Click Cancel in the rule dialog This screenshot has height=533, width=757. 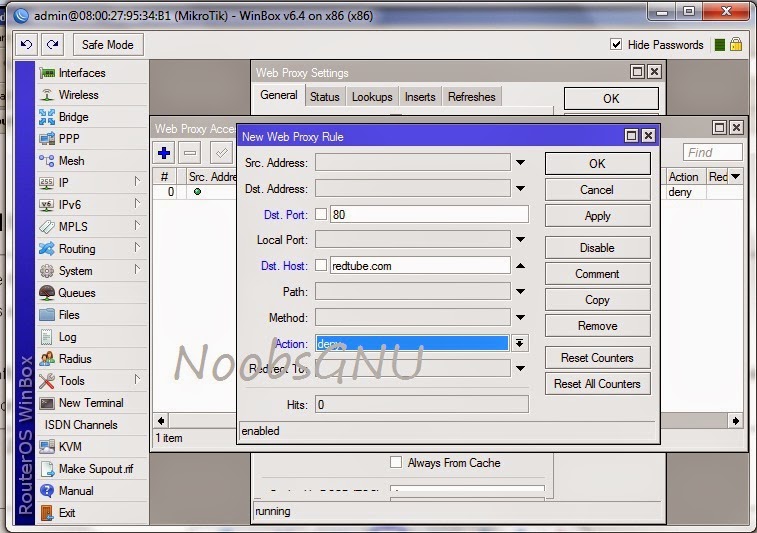(x=597, y=190)
